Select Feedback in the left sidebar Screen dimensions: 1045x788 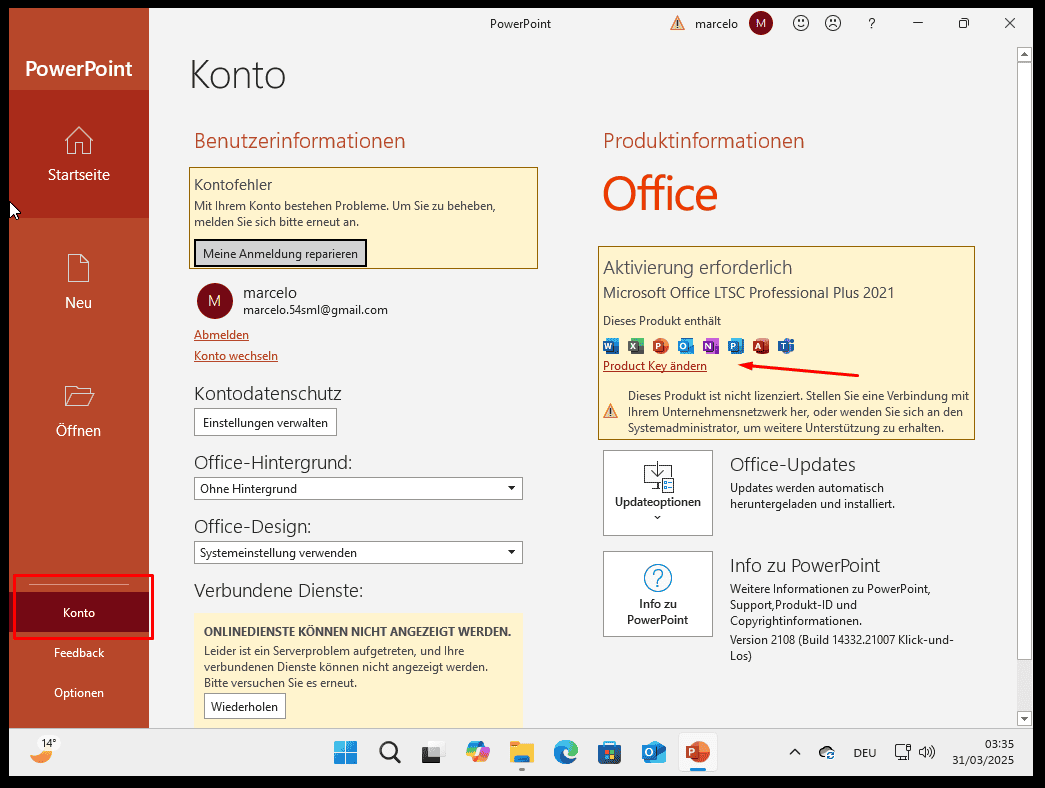point(79,653)
